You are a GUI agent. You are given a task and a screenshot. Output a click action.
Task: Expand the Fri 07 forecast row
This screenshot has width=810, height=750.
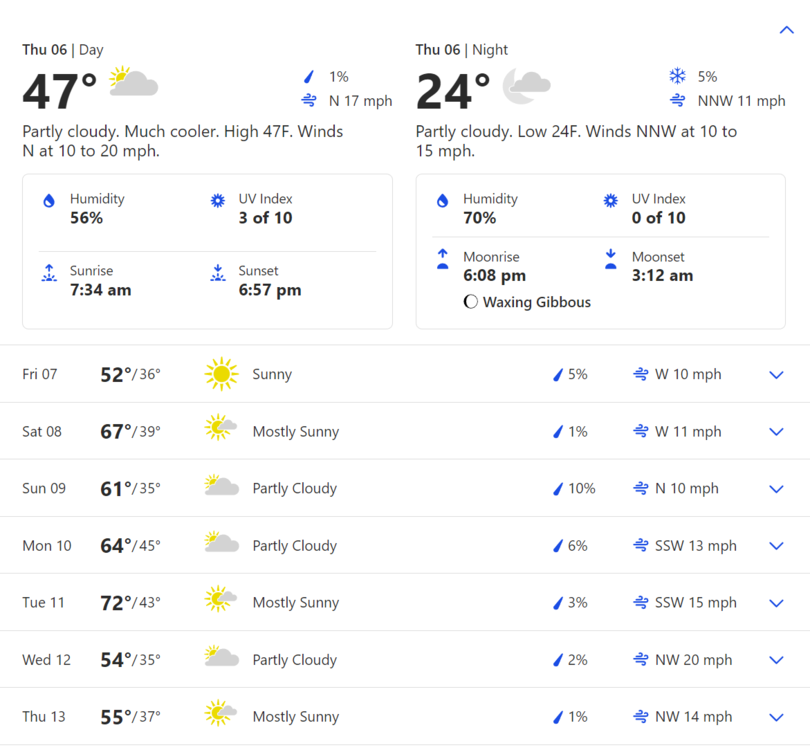(x=776, y=375)
